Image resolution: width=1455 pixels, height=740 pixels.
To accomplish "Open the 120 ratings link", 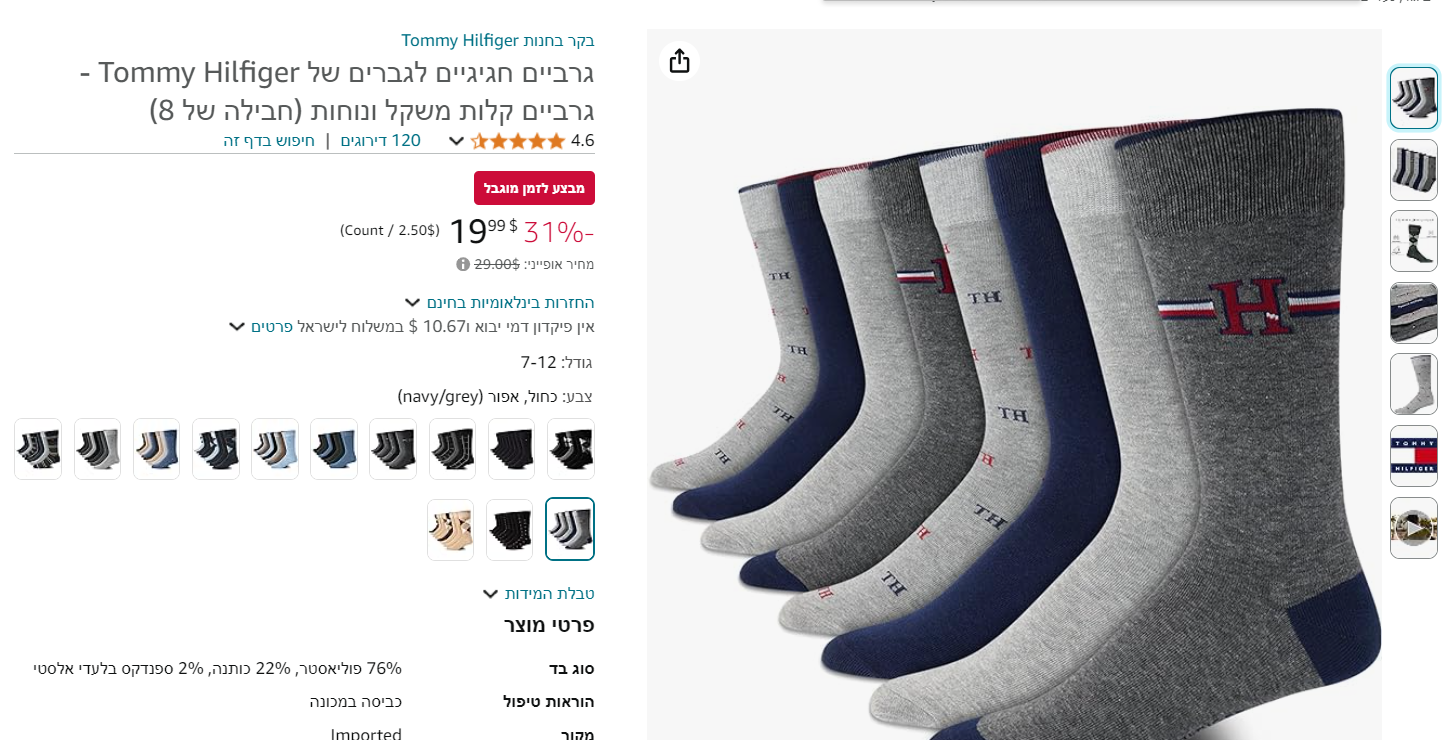I will click(380, 141).
